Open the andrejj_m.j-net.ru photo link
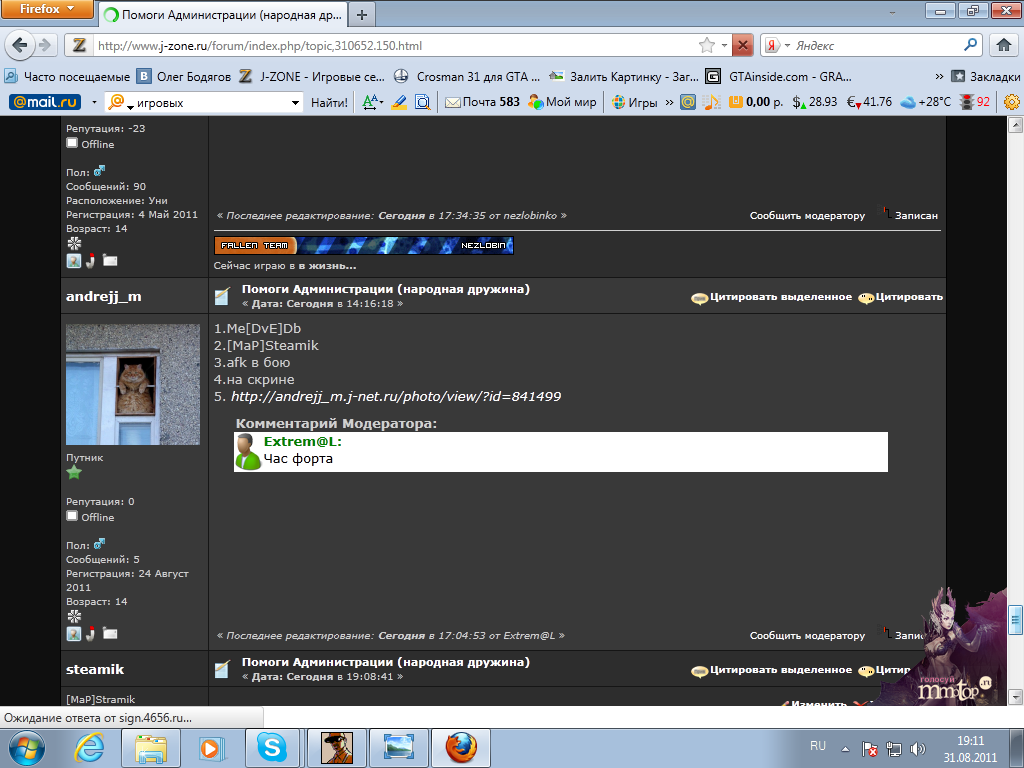The image size is (1024, 768). pyautogui.click(x=396, y=396)
